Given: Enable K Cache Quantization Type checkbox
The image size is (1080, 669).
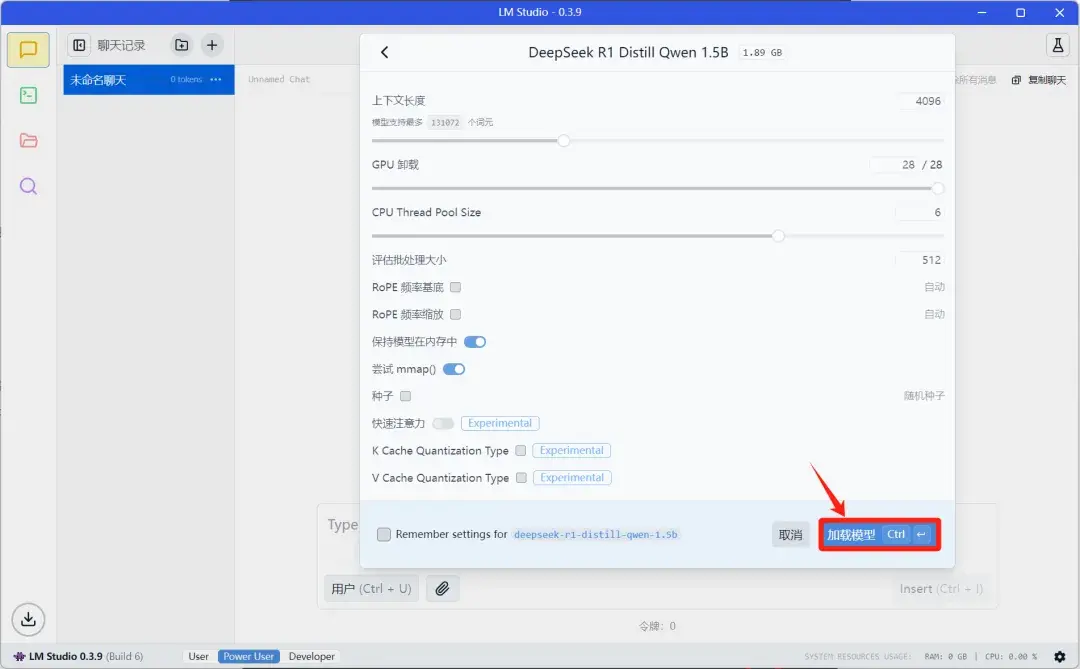Looking at the screenshot, I should tap(521, 451).
